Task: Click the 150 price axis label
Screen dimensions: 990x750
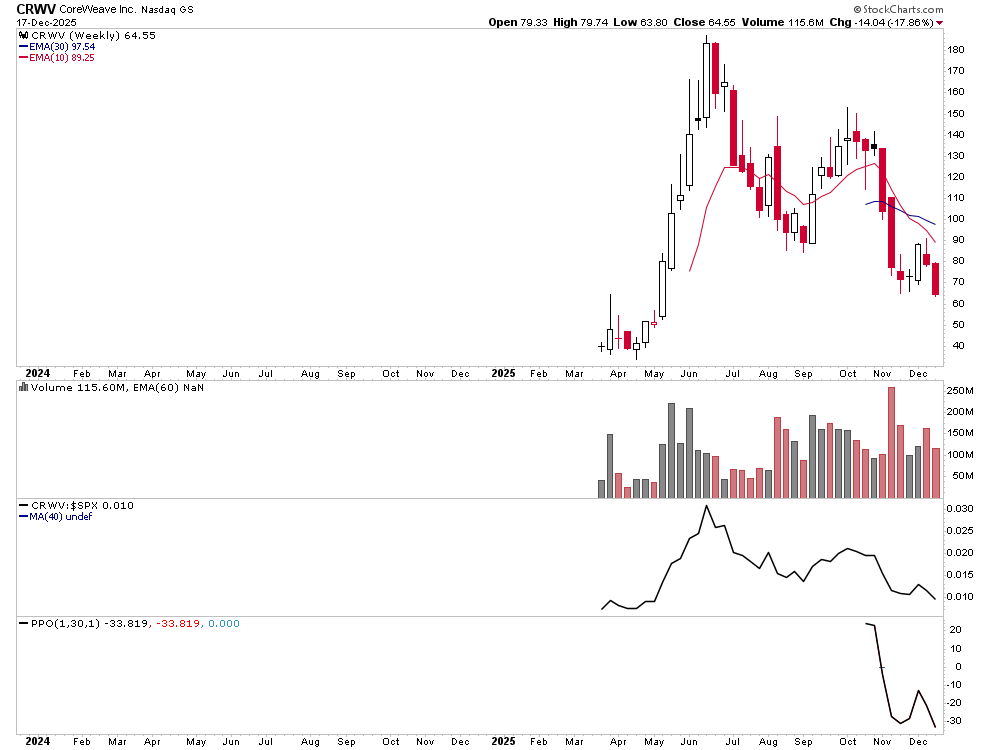Action: [x=955, y=113]
